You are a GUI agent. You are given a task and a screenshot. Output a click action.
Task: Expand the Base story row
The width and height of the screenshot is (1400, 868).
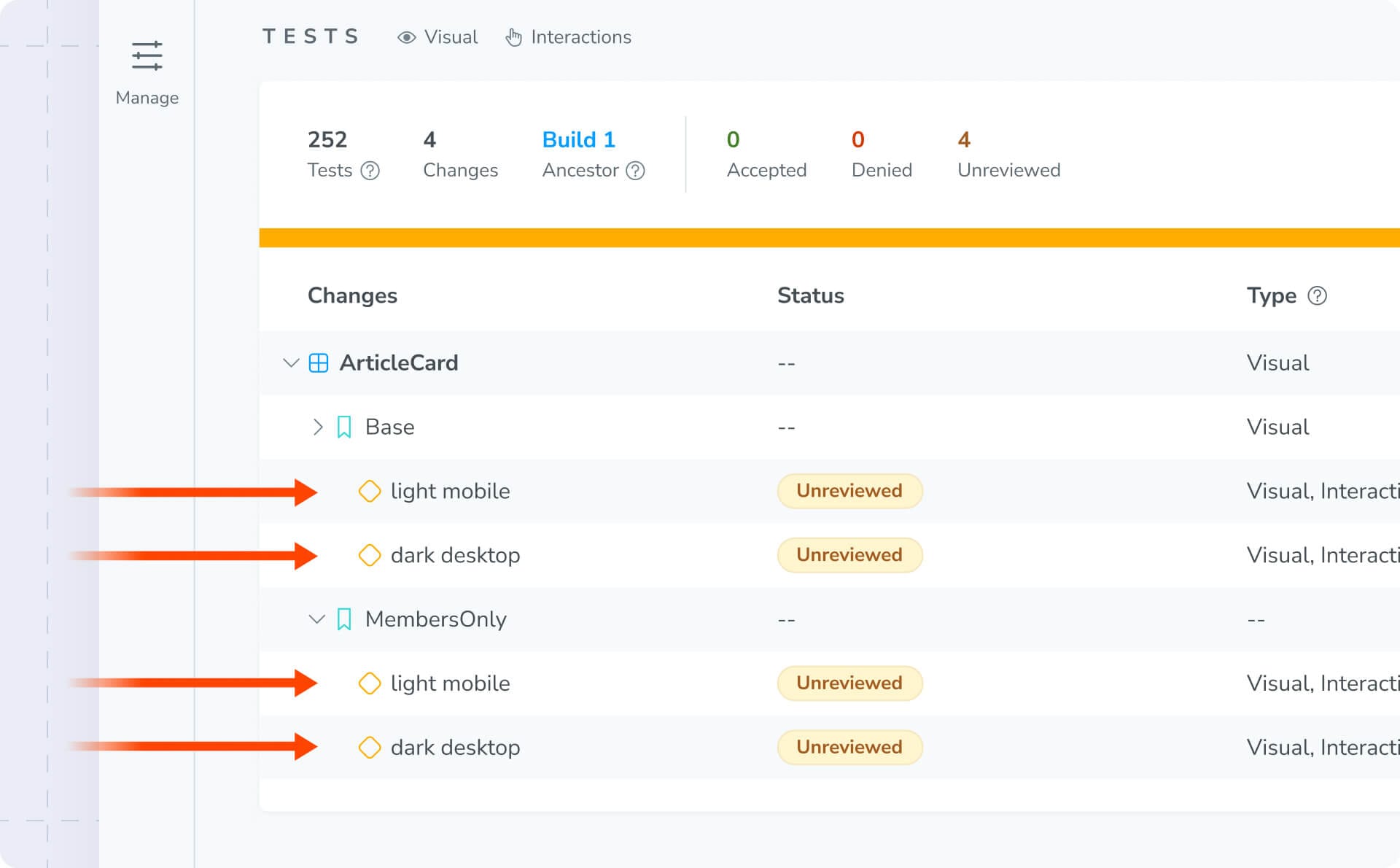pyautogui.click(x=317, y=427)
